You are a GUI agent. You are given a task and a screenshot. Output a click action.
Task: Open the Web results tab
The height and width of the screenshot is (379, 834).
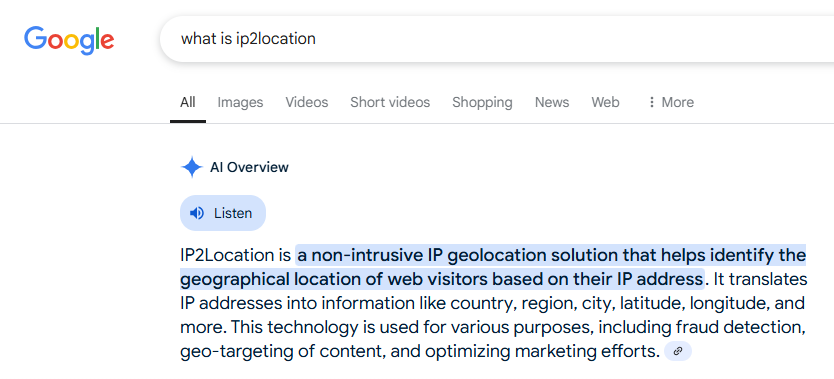[605, 102]
